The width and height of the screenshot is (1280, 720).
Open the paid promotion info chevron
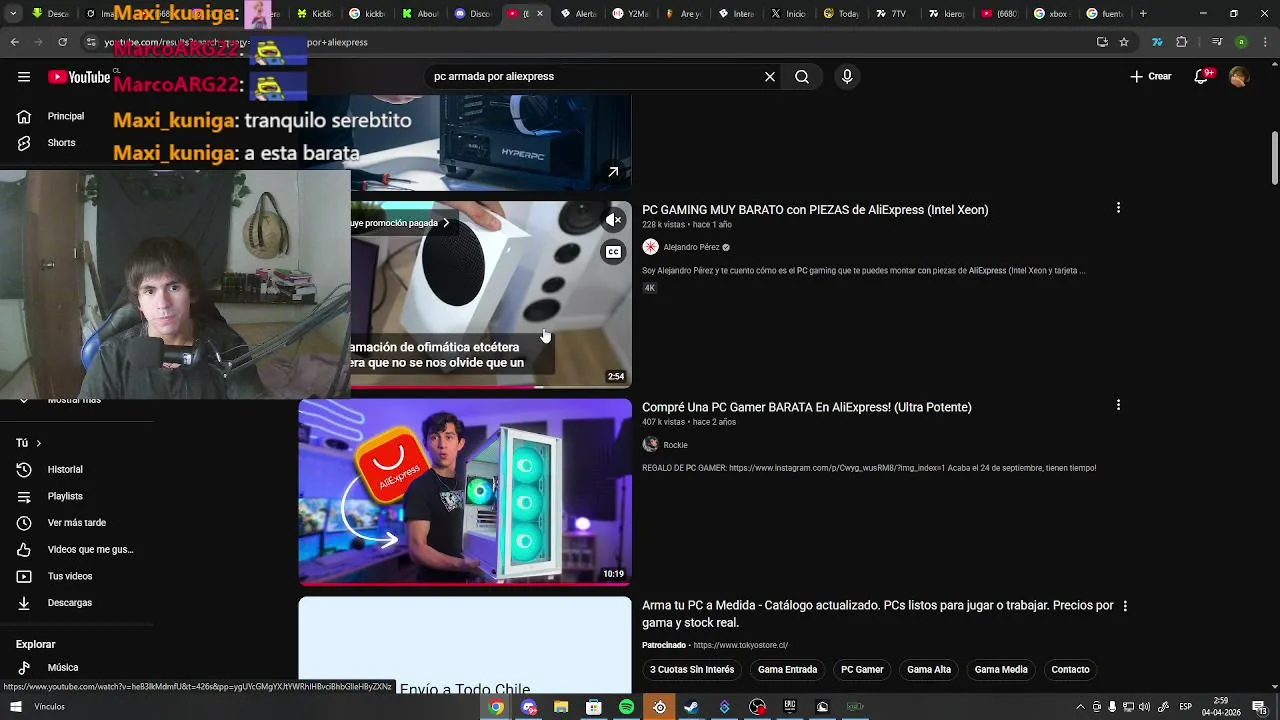click(x=446, y=223)
